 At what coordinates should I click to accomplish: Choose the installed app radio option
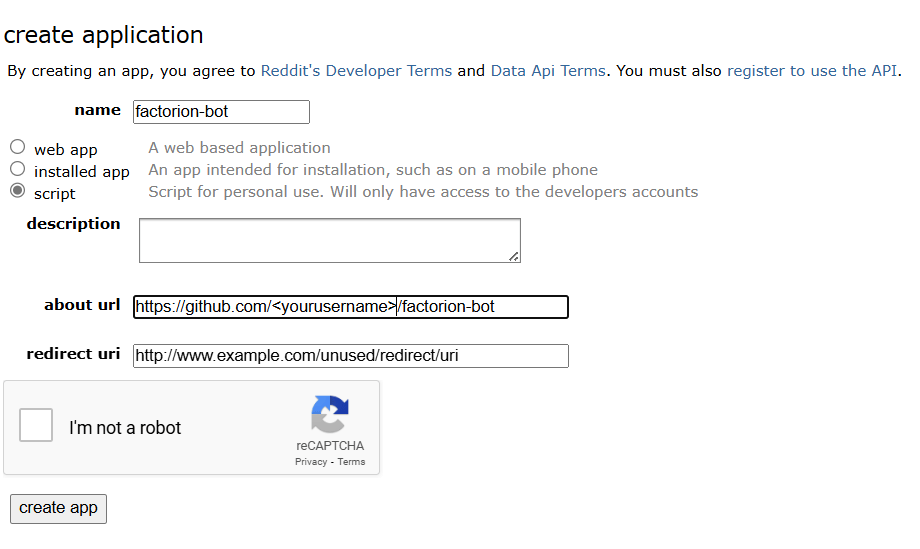click(x=18, y=169)
